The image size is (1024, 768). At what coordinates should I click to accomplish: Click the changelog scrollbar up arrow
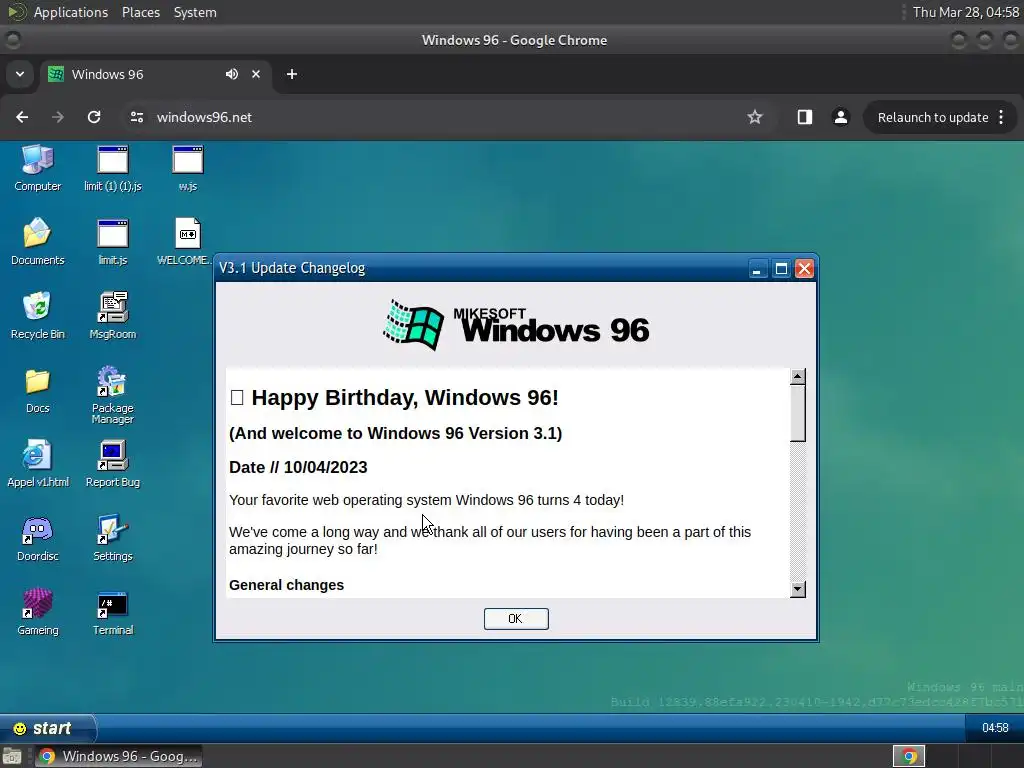797,377
